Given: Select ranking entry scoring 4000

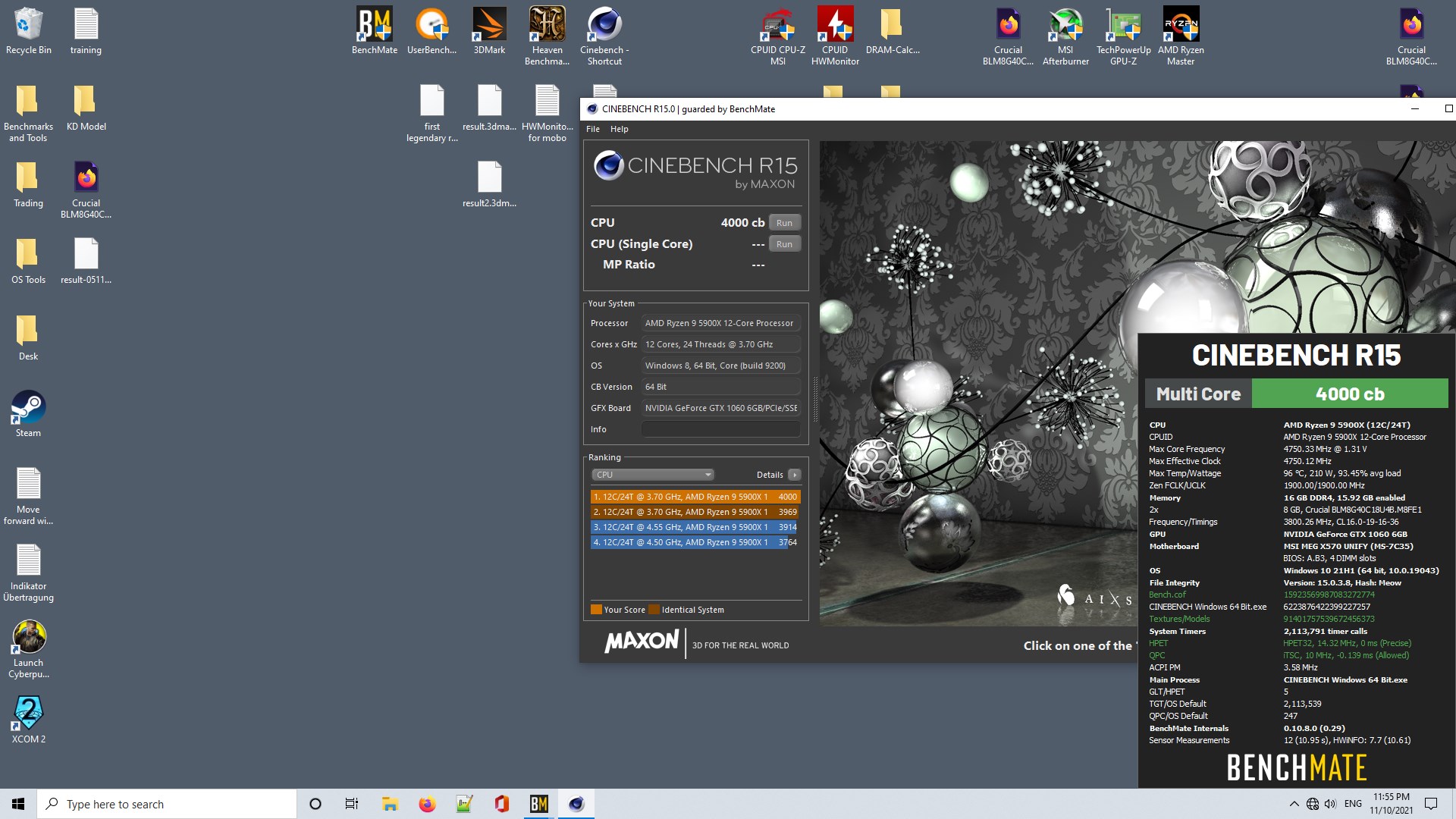Looking at the screenshot, I should pyautogui.click(x=695, y=497).
